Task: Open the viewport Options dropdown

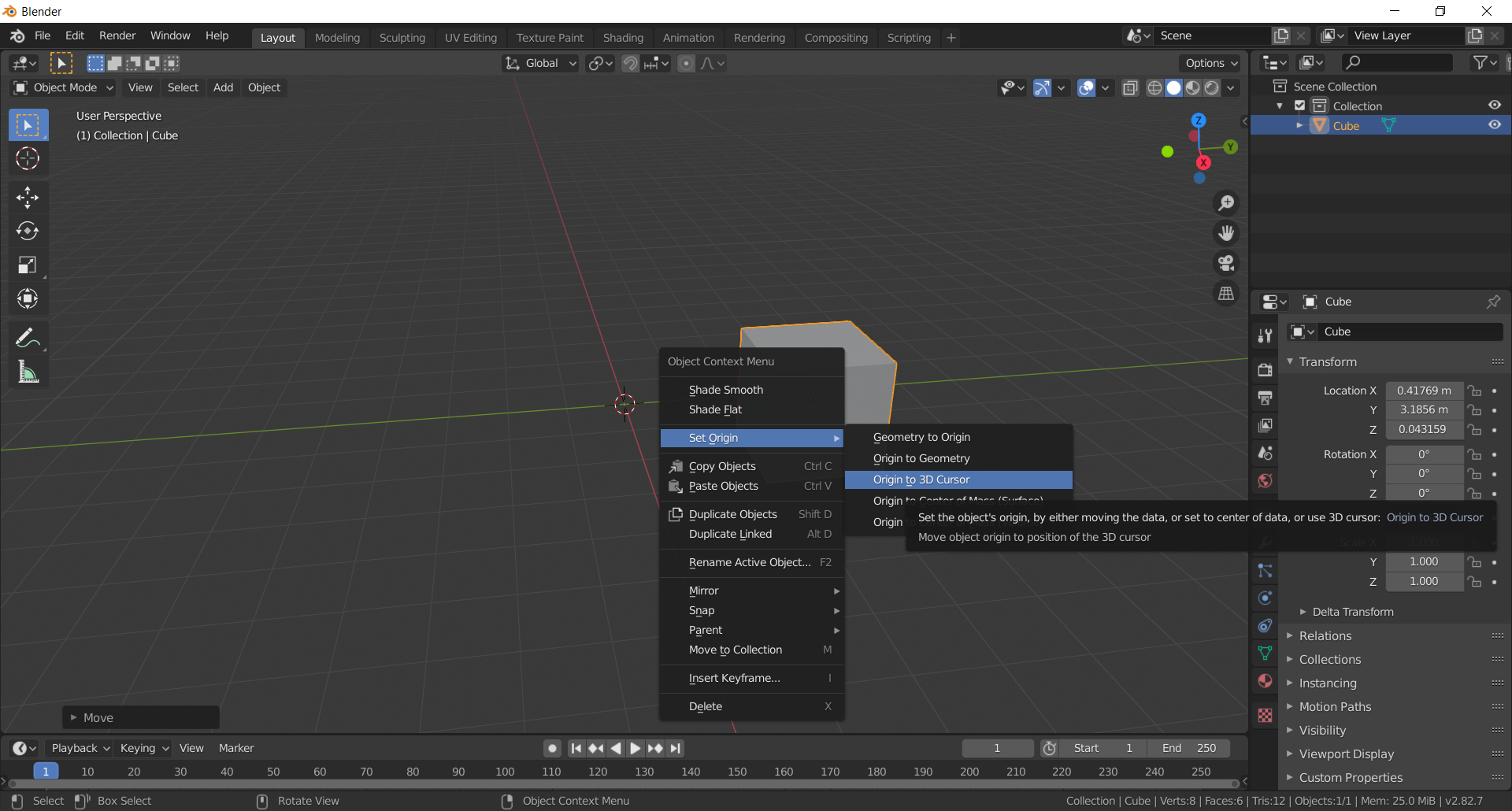Action: click(1211, 63)
